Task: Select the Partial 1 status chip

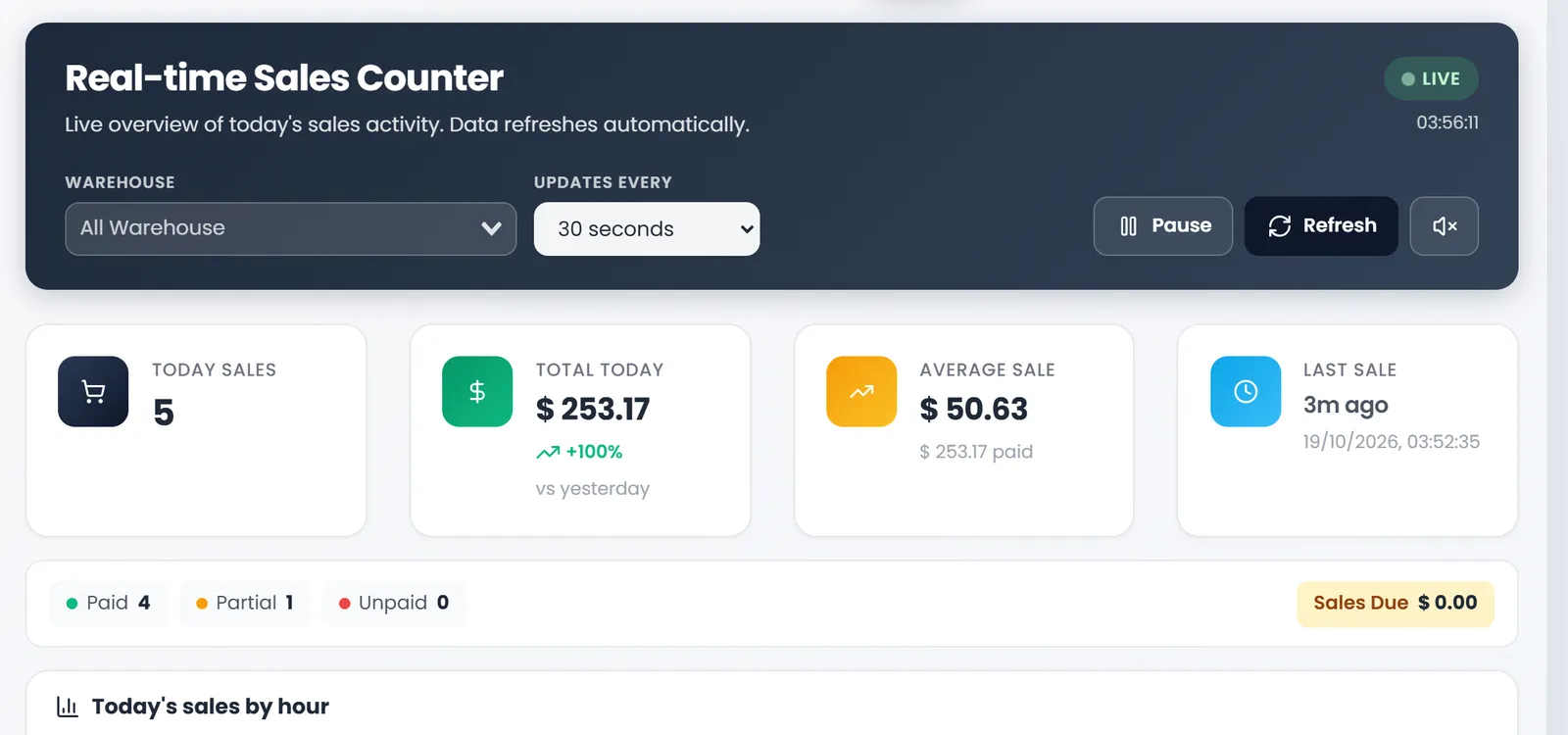Action: point(244,603)
